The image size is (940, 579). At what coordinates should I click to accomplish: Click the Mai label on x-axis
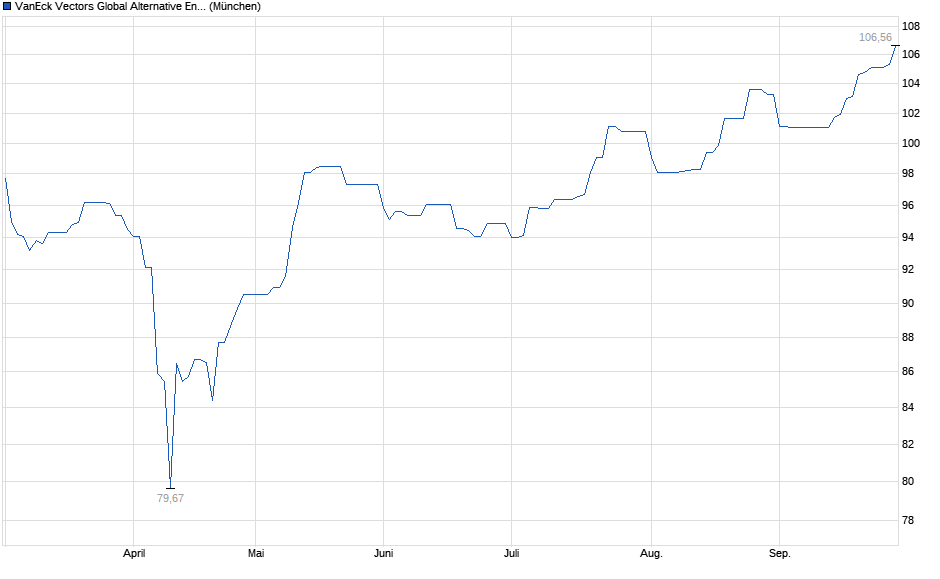click(x=256, y=553)
